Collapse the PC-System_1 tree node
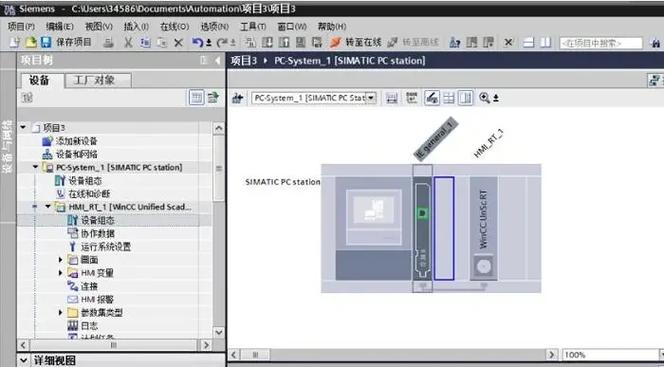The height and width of the screenshot is (367, 664). pyautogui.click(x=36, y=167)
